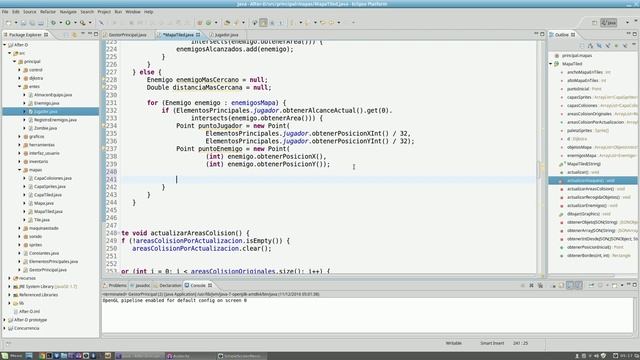Viewport: 640px width, 360px height.
Task: Click Remove All Terminated Launches in the Console
Action: tap(540, 285)
